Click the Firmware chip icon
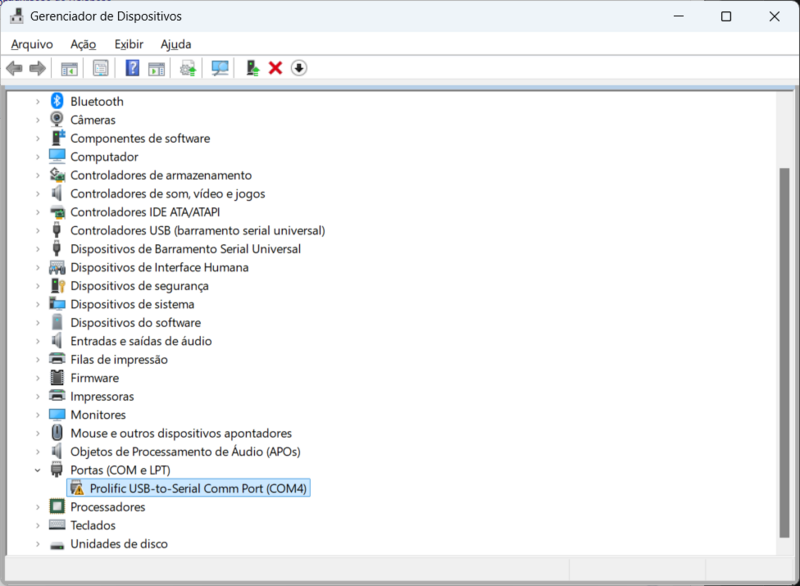The width and height of the screenshot is (800, 586). (57, 377)
